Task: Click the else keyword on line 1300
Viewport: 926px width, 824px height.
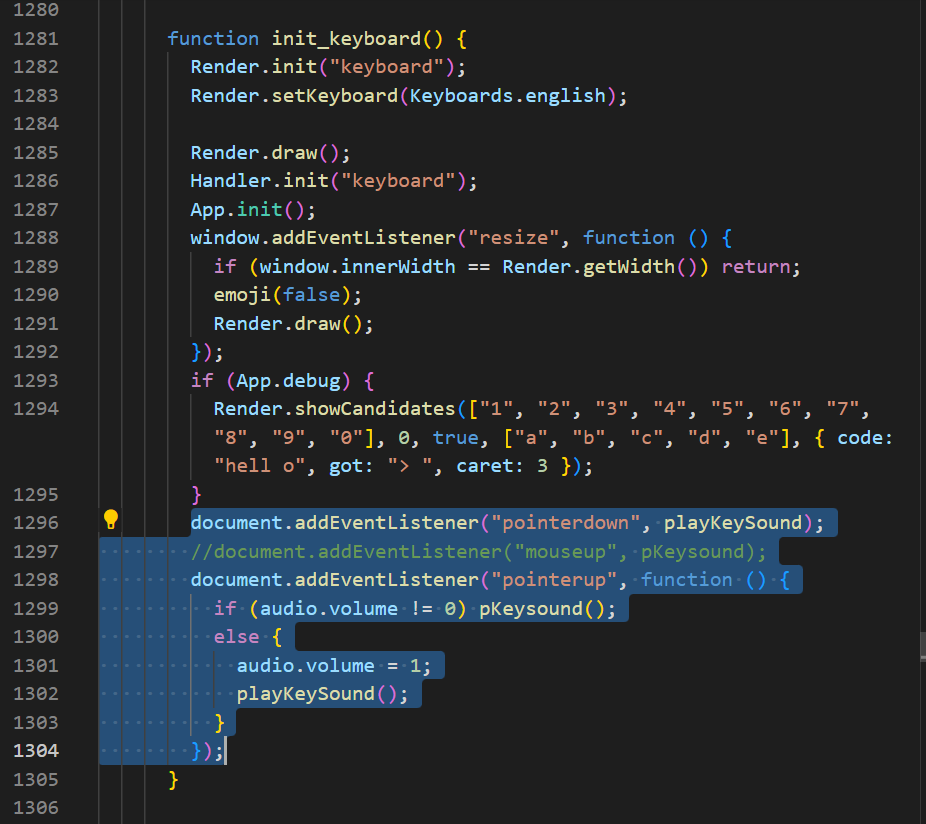Action: pos(236,637)
